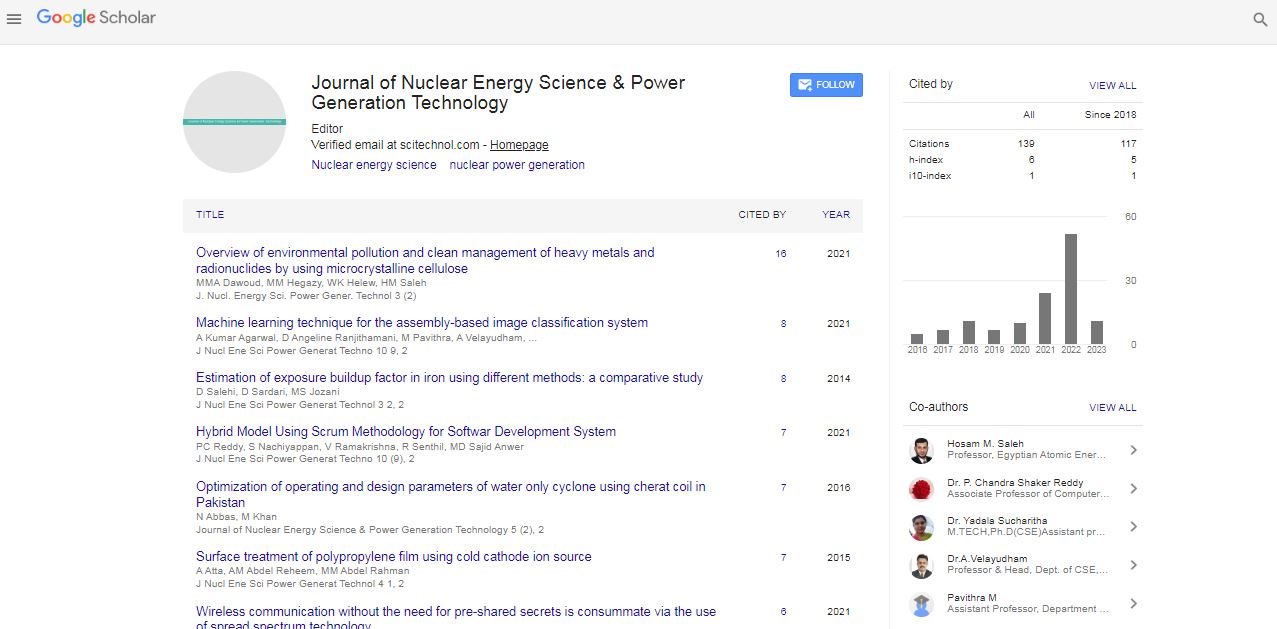Click Dr. P. Chandra Shaker Reddy's avatar
1277x629 pixels.
921,489
